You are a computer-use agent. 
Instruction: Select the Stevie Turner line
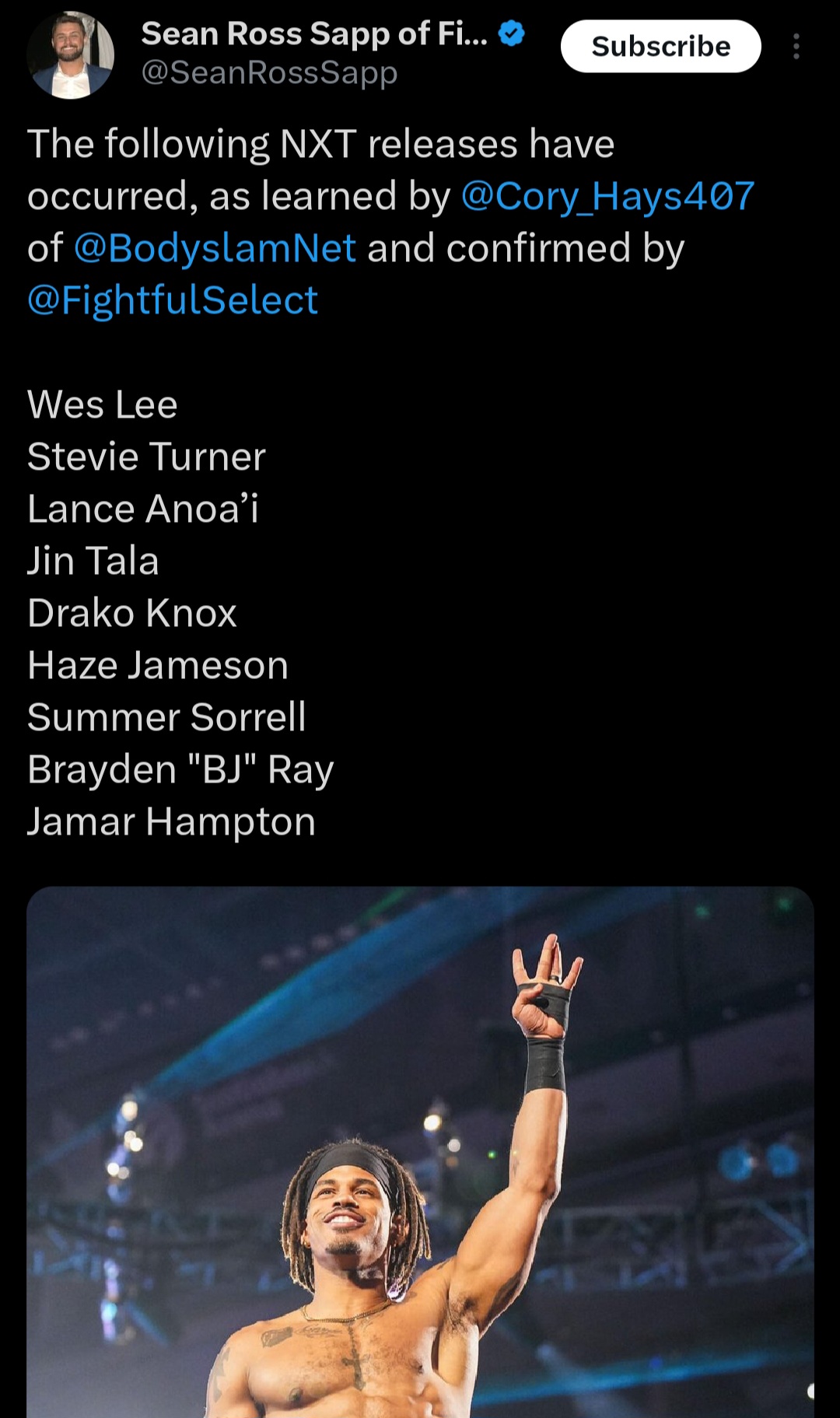pos(146,457)
